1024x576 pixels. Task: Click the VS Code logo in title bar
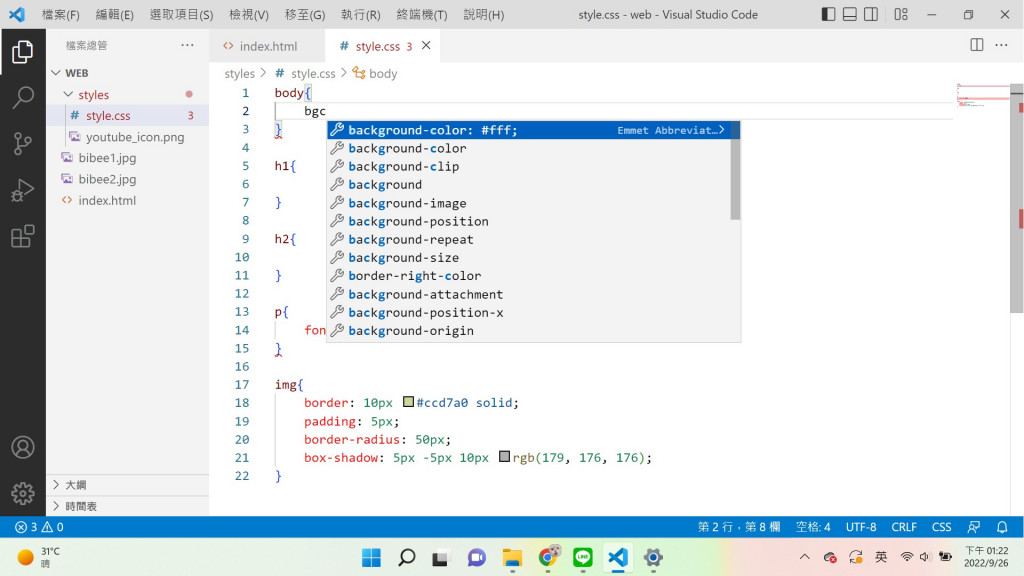(x=17, y=14)
